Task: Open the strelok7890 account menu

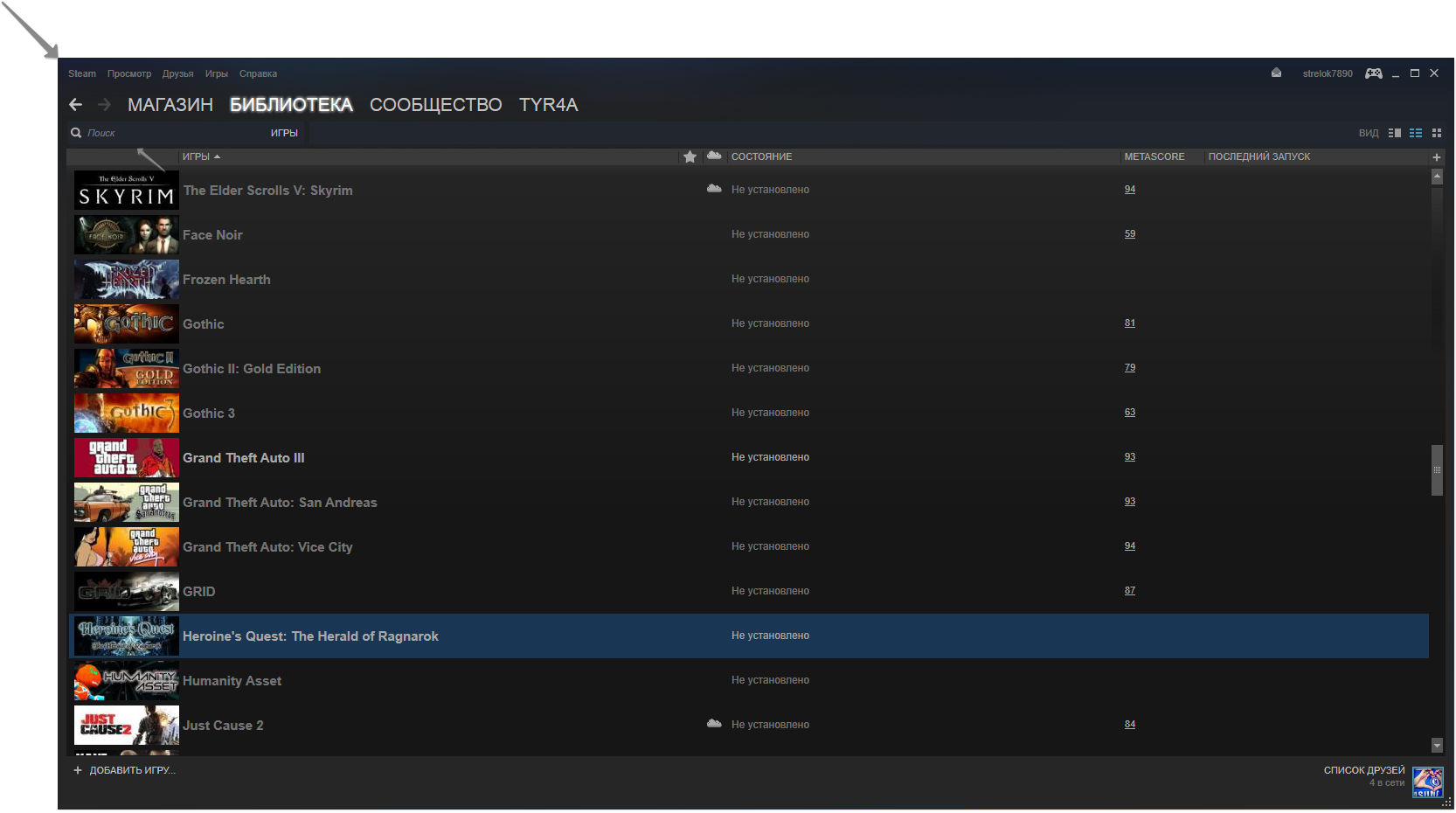Action: click(x=1328, y=73)
